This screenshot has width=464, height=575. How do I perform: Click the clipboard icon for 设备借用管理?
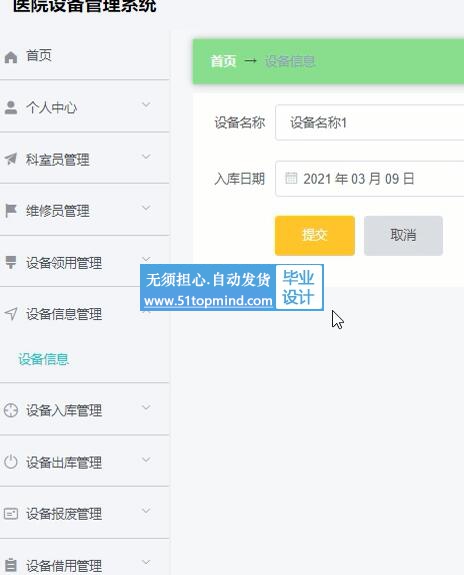click(11, 565)
